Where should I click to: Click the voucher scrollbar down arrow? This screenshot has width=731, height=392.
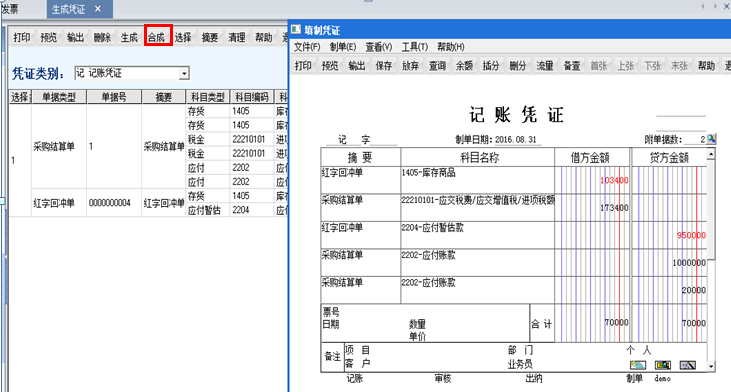pyautogui.click(x=711, y=366)
